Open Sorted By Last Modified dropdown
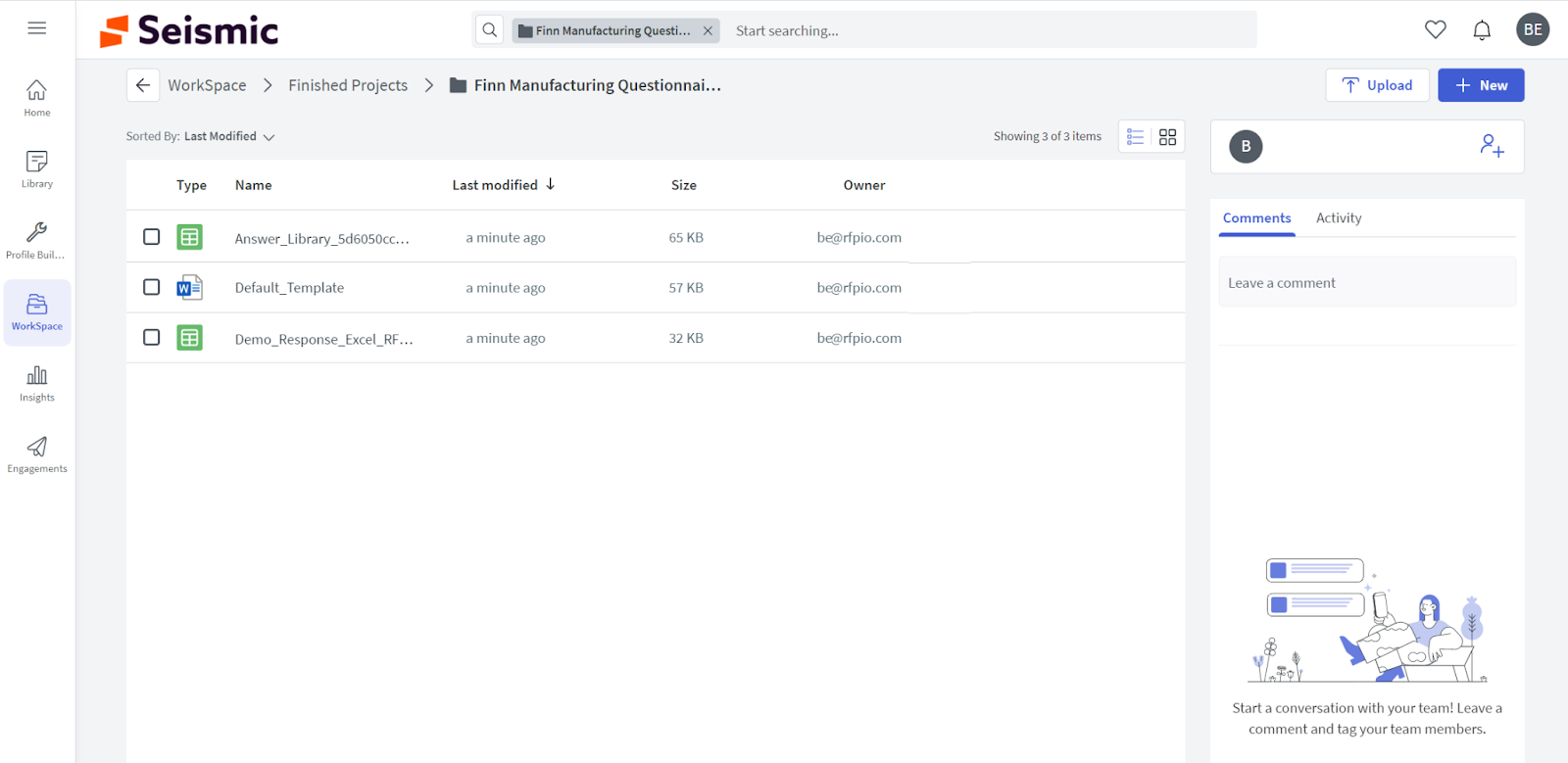This screenshot has width=1568, height=763. click(200, 136)
